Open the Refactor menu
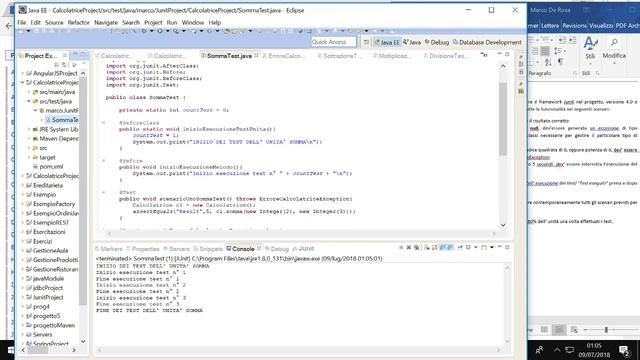The image size is (640, 360). 78,22
